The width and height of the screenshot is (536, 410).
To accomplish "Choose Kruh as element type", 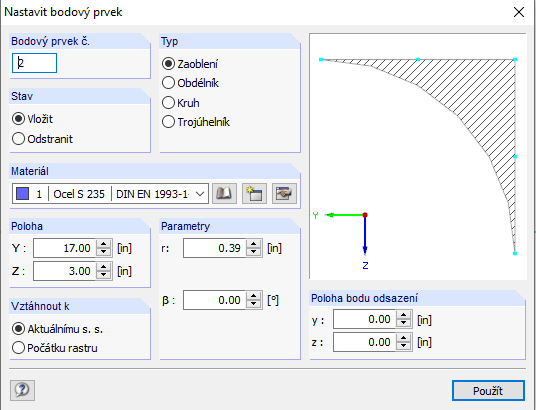I will pyautogui.click(x=181, y=103).
